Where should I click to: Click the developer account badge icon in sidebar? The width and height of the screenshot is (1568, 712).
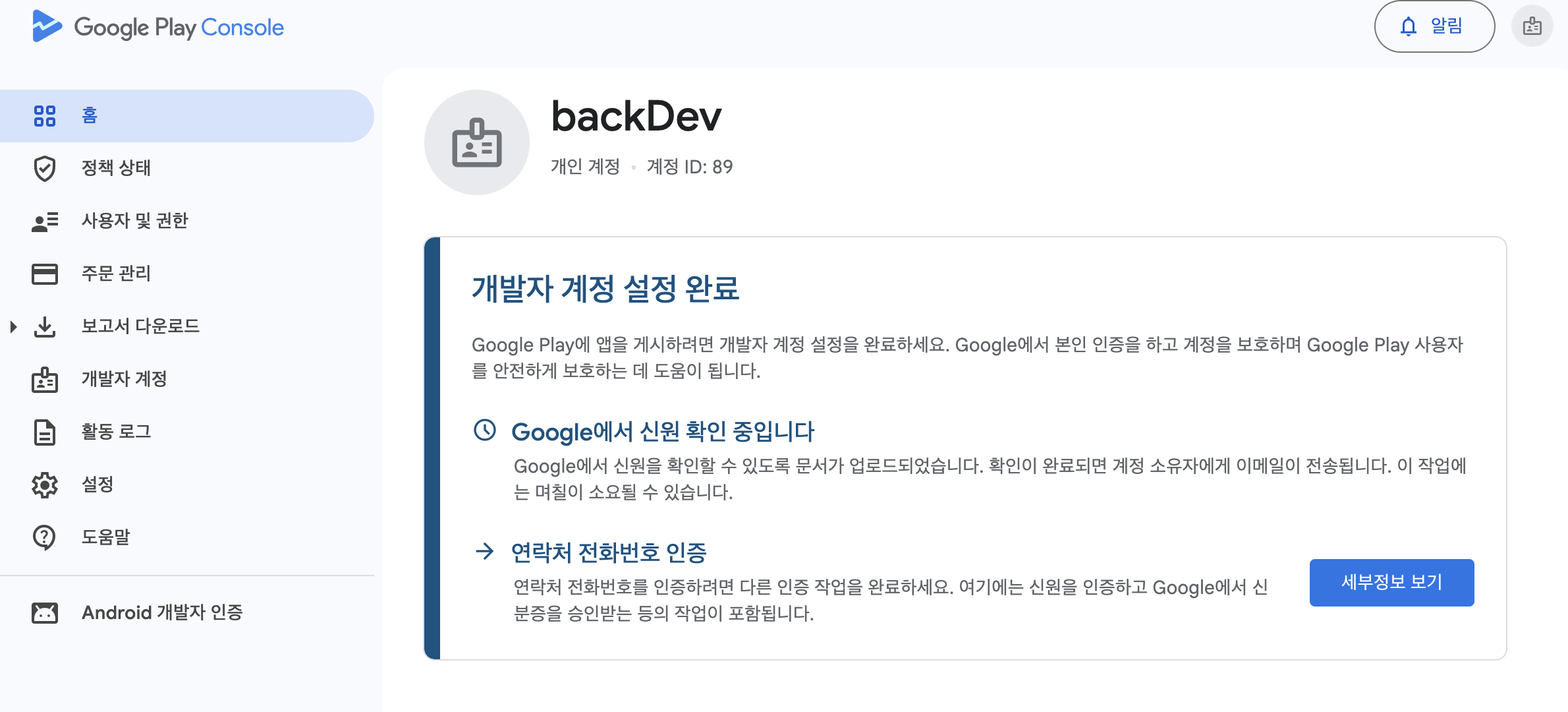click(x=45, y=380)
